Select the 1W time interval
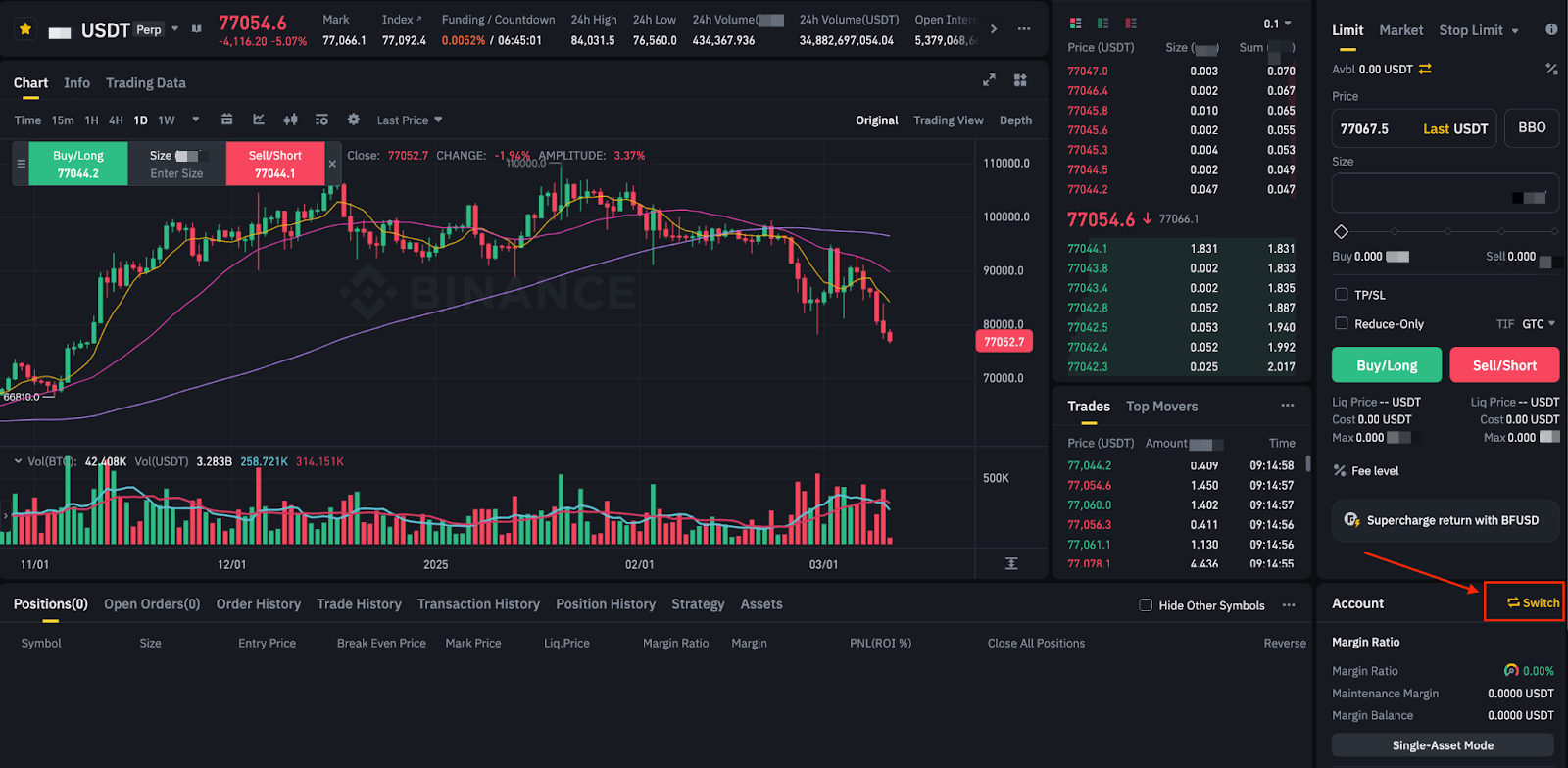Image resolution: width=1568 pixels, height=768 pixels. point(167,120)
